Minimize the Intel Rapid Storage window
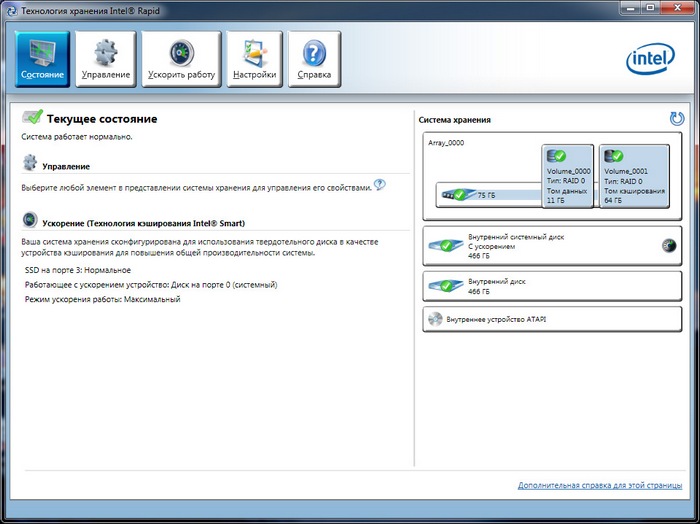Viewport: 700px width, 524px height. pos(631,7)
